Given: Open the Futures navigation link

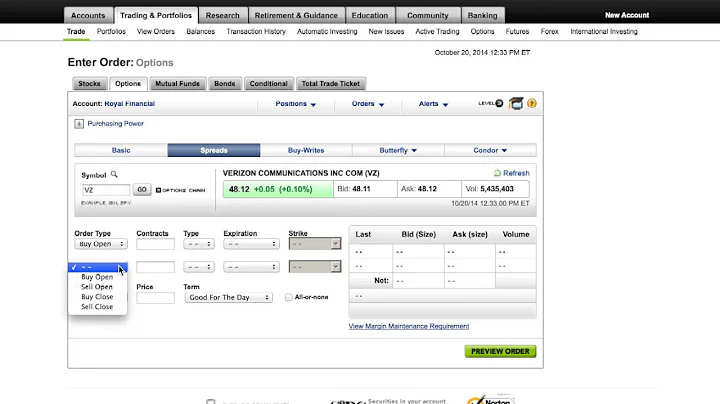Looking at the screenshot, I should pyautogui.click(x=518, y=32).
